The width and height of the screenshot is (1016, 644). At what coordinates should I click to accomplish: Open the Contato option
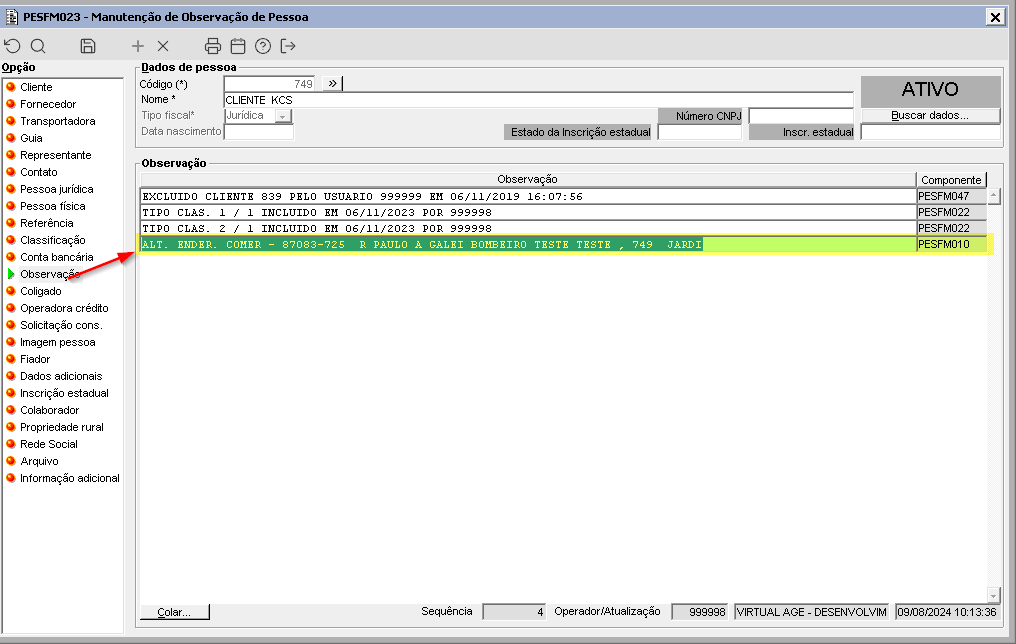(x=39, y=172)
